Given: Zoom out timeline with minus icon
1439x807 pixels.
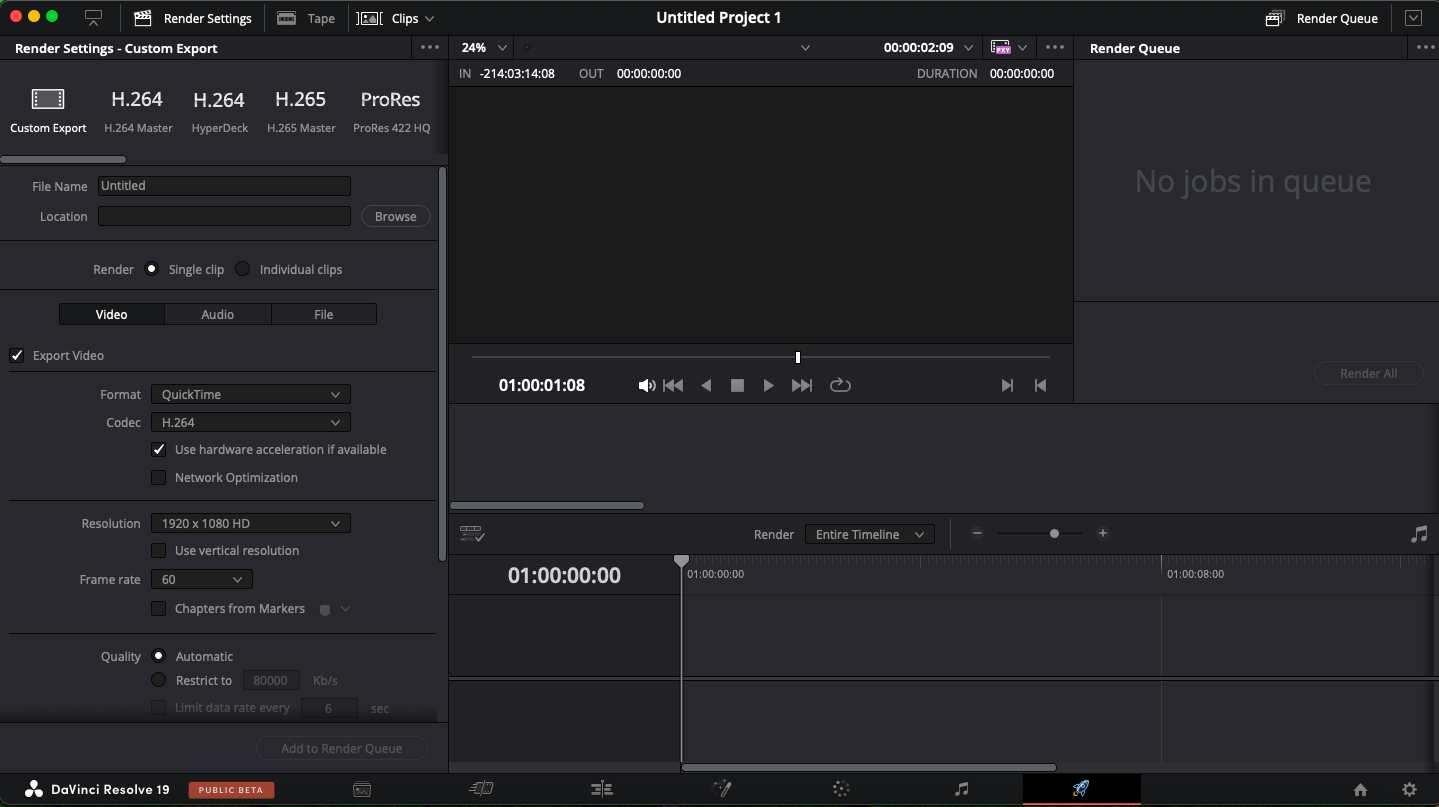Looking at the screenshot, I should tap(977, 533).
